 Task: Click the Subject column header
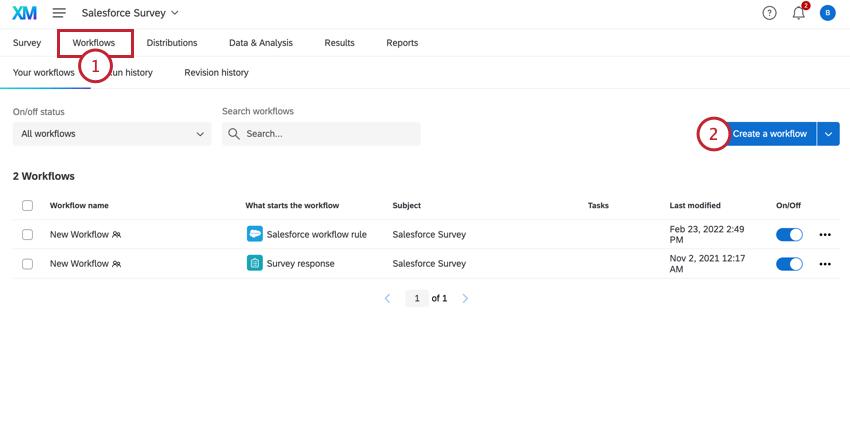pyautogui.click(x=407, y=205)
